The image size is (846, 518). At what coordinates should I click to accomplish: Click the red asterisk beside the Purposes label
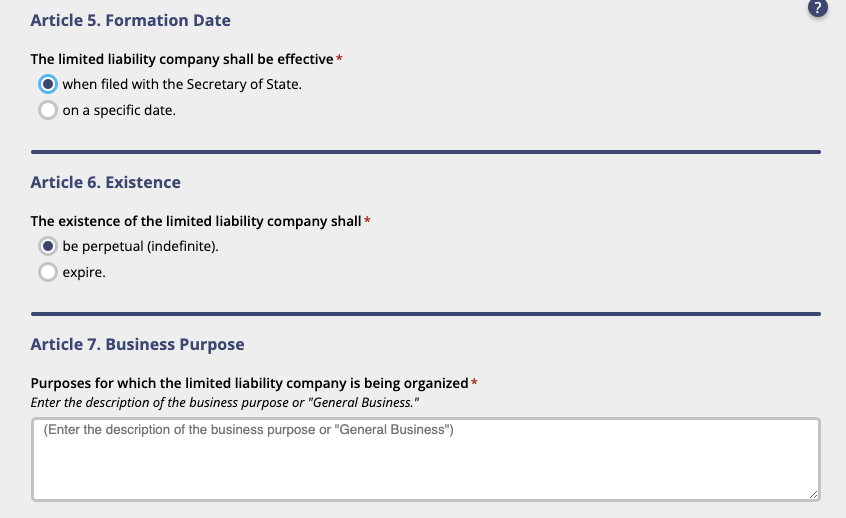coord(474,383)
